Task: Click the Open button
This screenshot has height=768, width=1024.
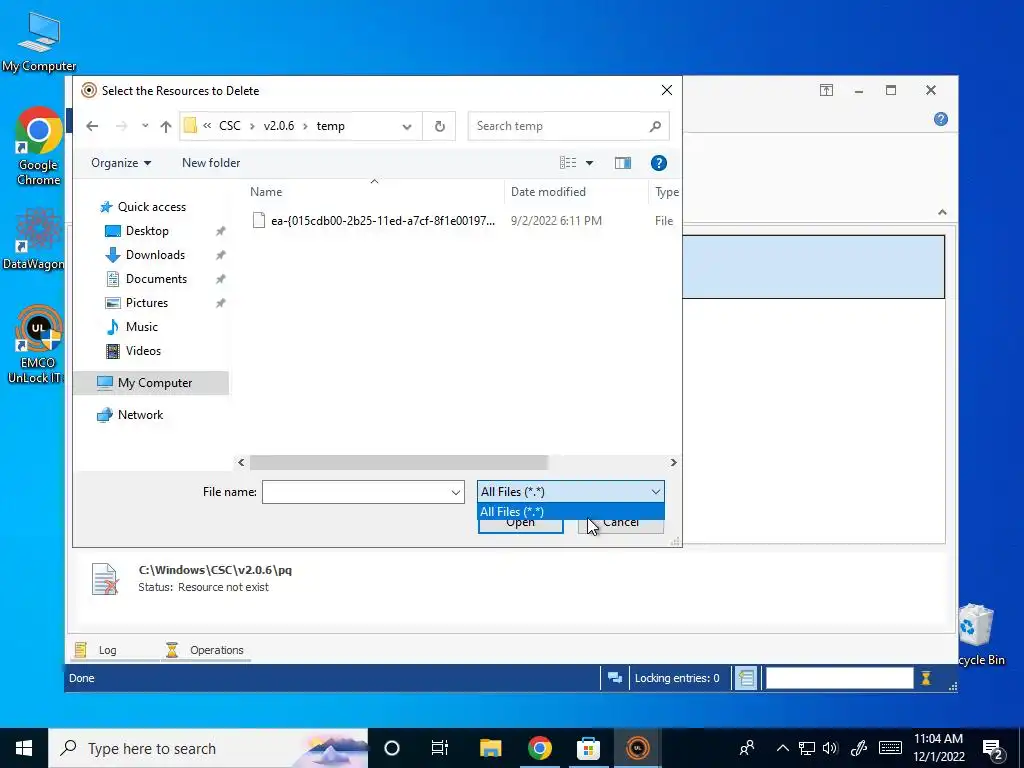Action: (x=520, y=526)
